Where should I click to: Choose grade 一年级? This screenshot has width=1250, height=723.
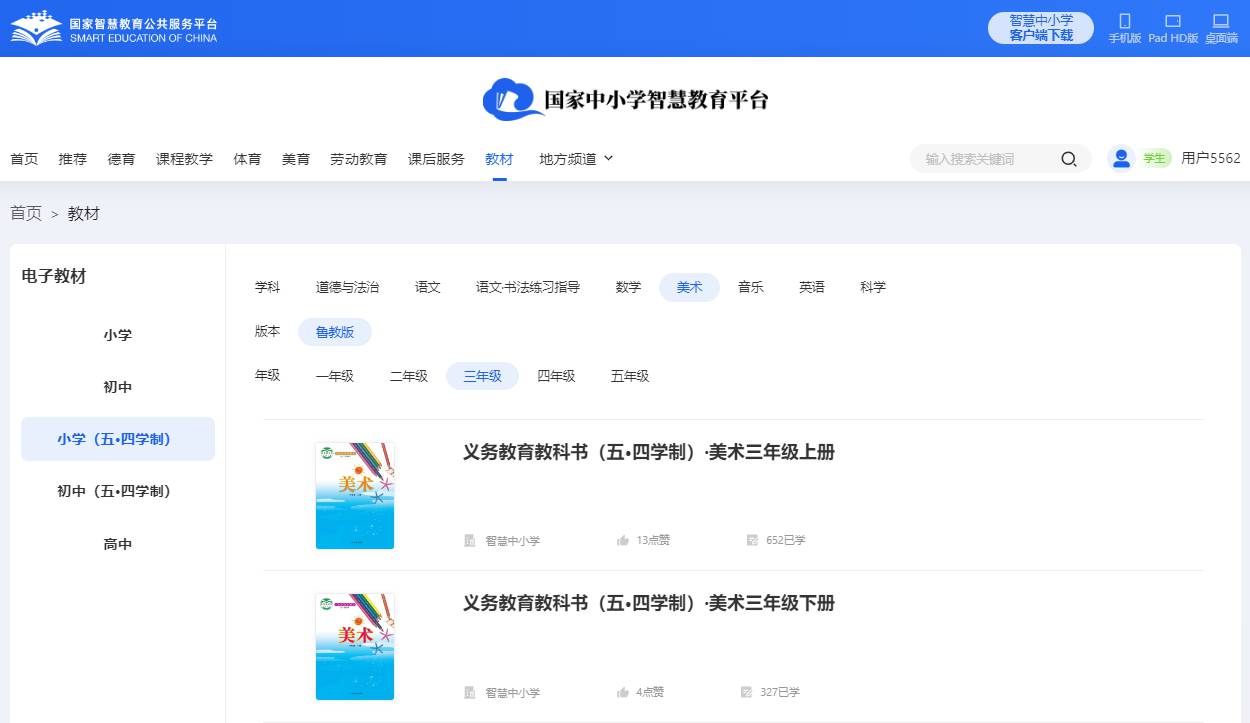coord(335,376)
